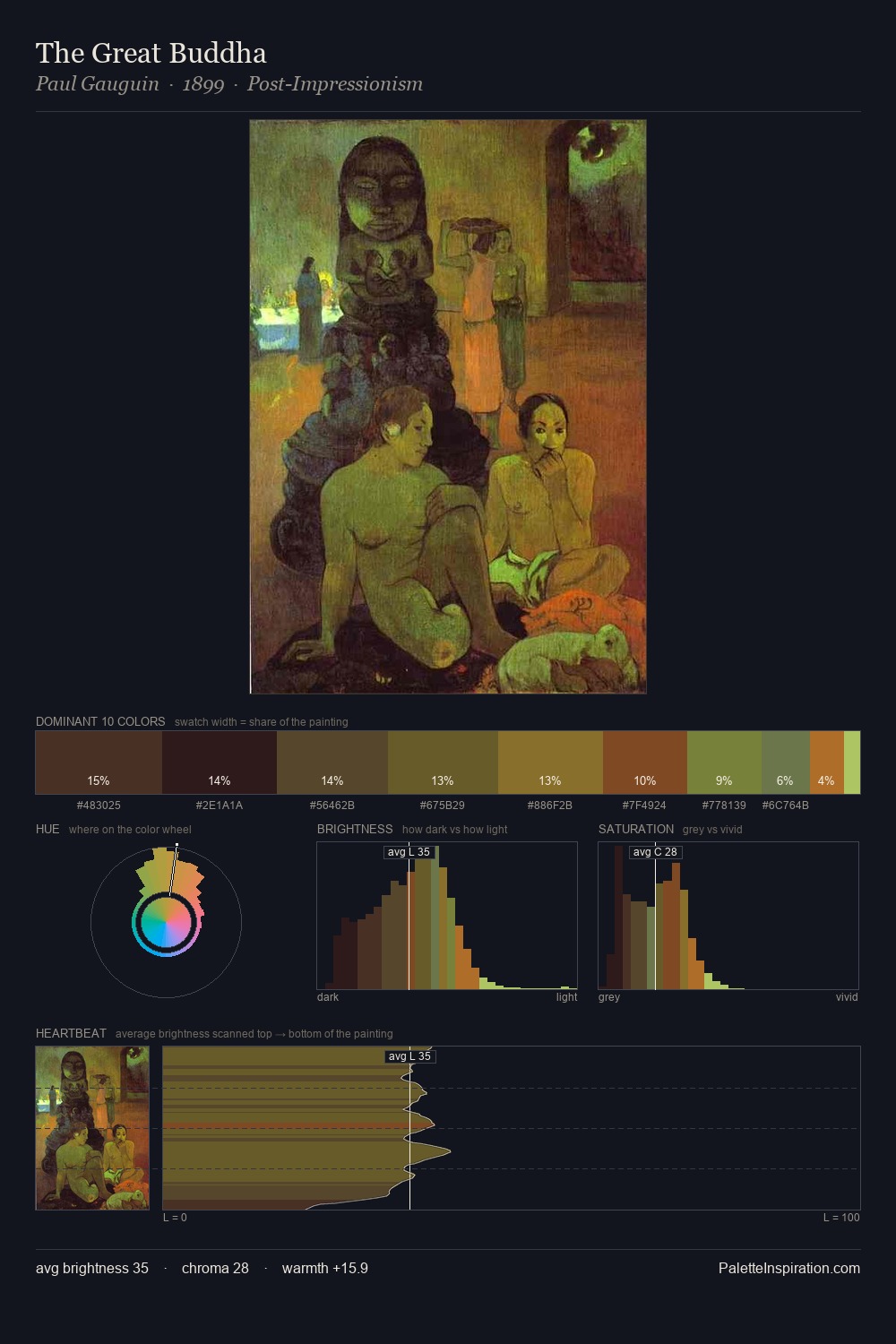Image resolution: width=896 pixels, height=1344 pixels.
Task: Click the 'light' axis label under brightness
Action: 566,996
